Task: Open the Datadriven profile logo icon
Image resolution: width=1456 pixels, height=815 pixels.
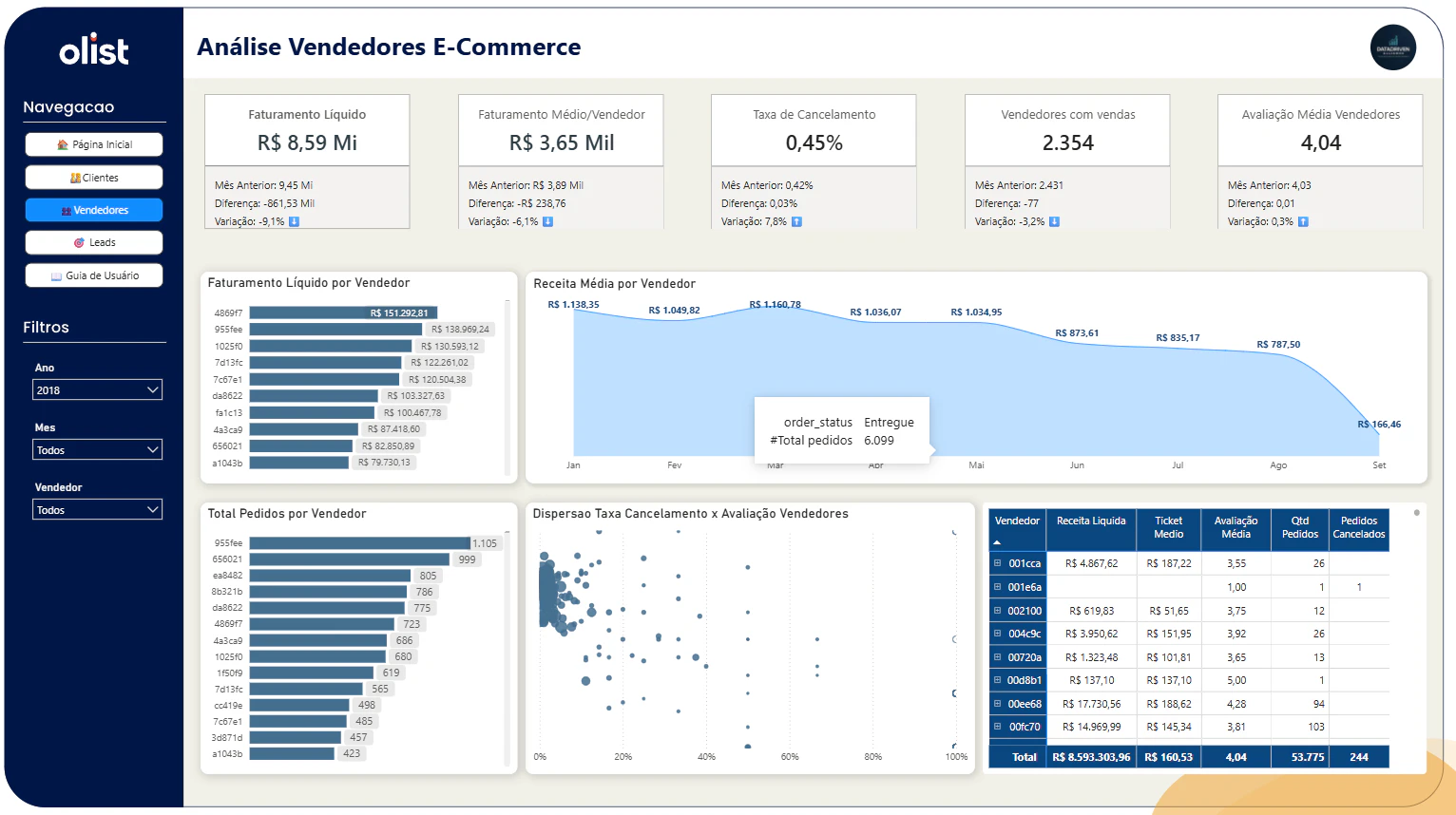Action: pos(1393,47)
